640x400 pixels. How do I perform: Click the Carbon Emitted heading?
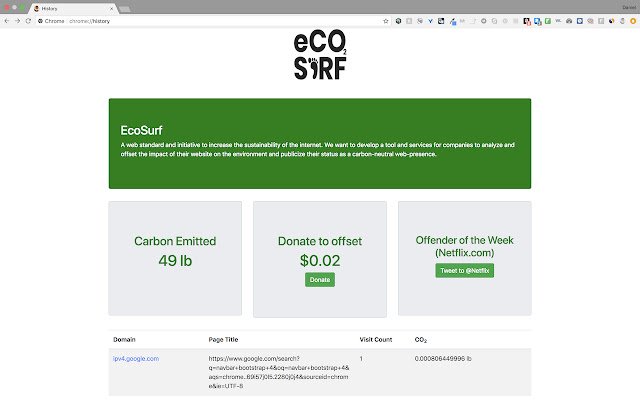175,241
